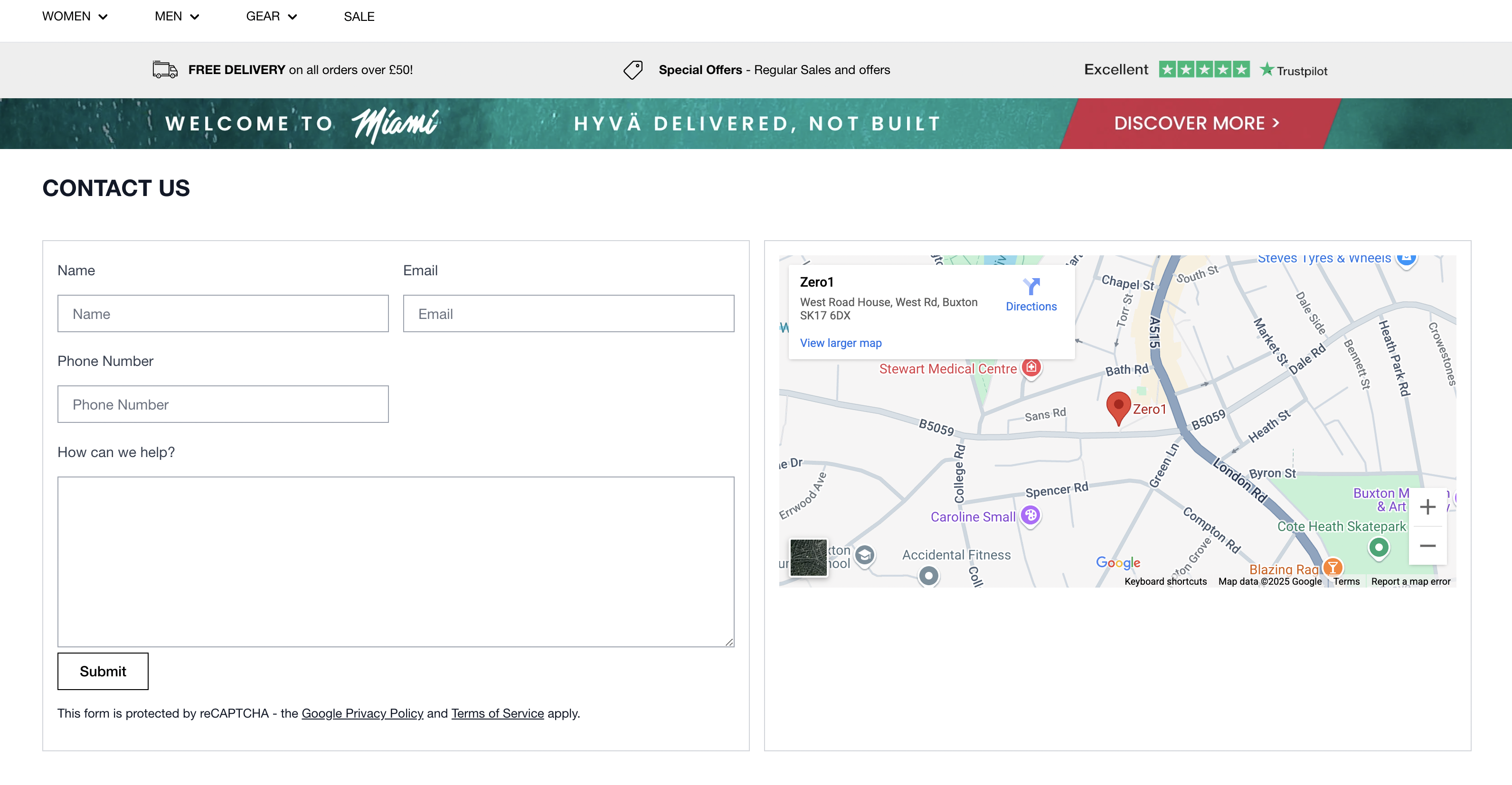Zoom out the map with minus icon
1512x785 pixels.
tap(1427, 546)
